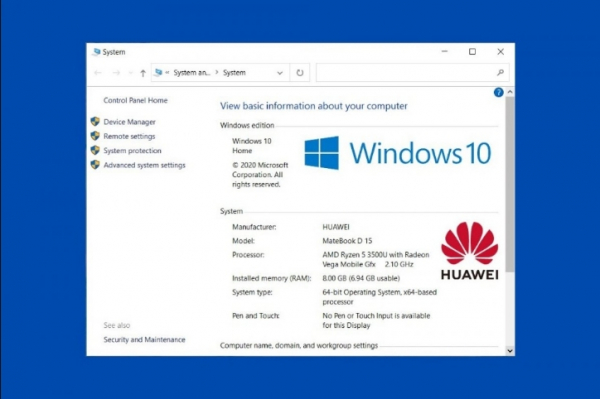Image resolution: width=600 pixels, height=399 pixels.
Task: Click the refresh icon beside the address bar
Action: point(300,73)
